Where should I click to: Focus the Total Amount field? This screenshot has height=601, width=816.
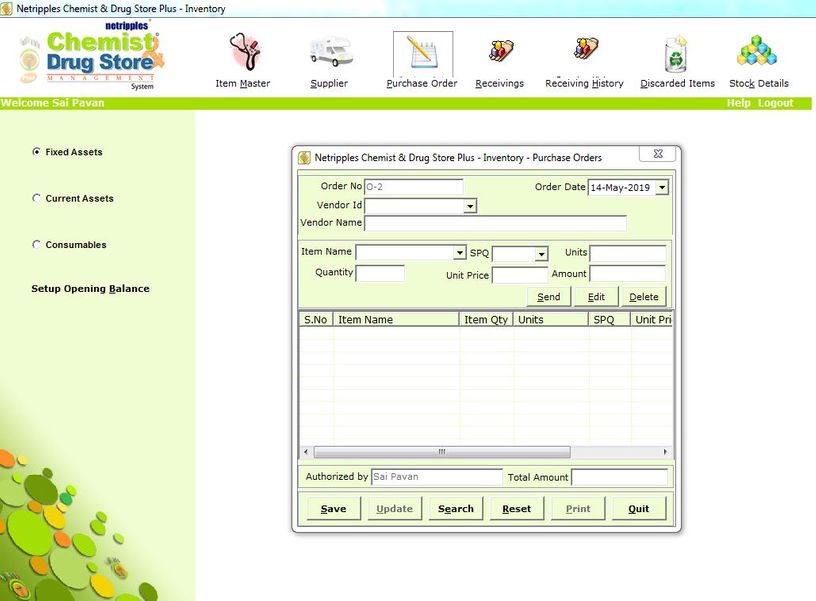[x=619, y=477]
